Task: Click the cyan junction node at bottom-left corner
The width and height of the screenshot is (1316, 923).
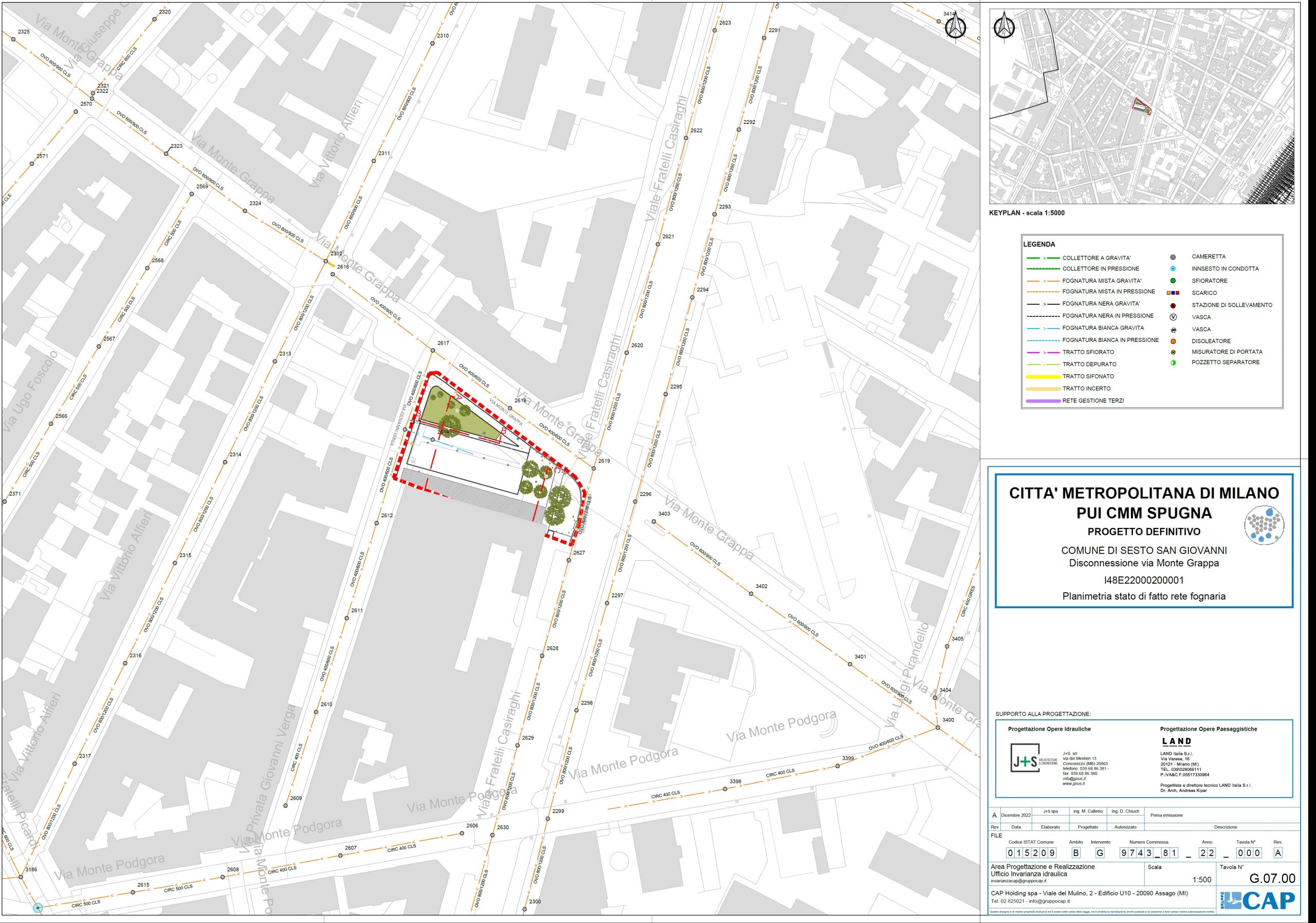Action: tap(38, 908)
